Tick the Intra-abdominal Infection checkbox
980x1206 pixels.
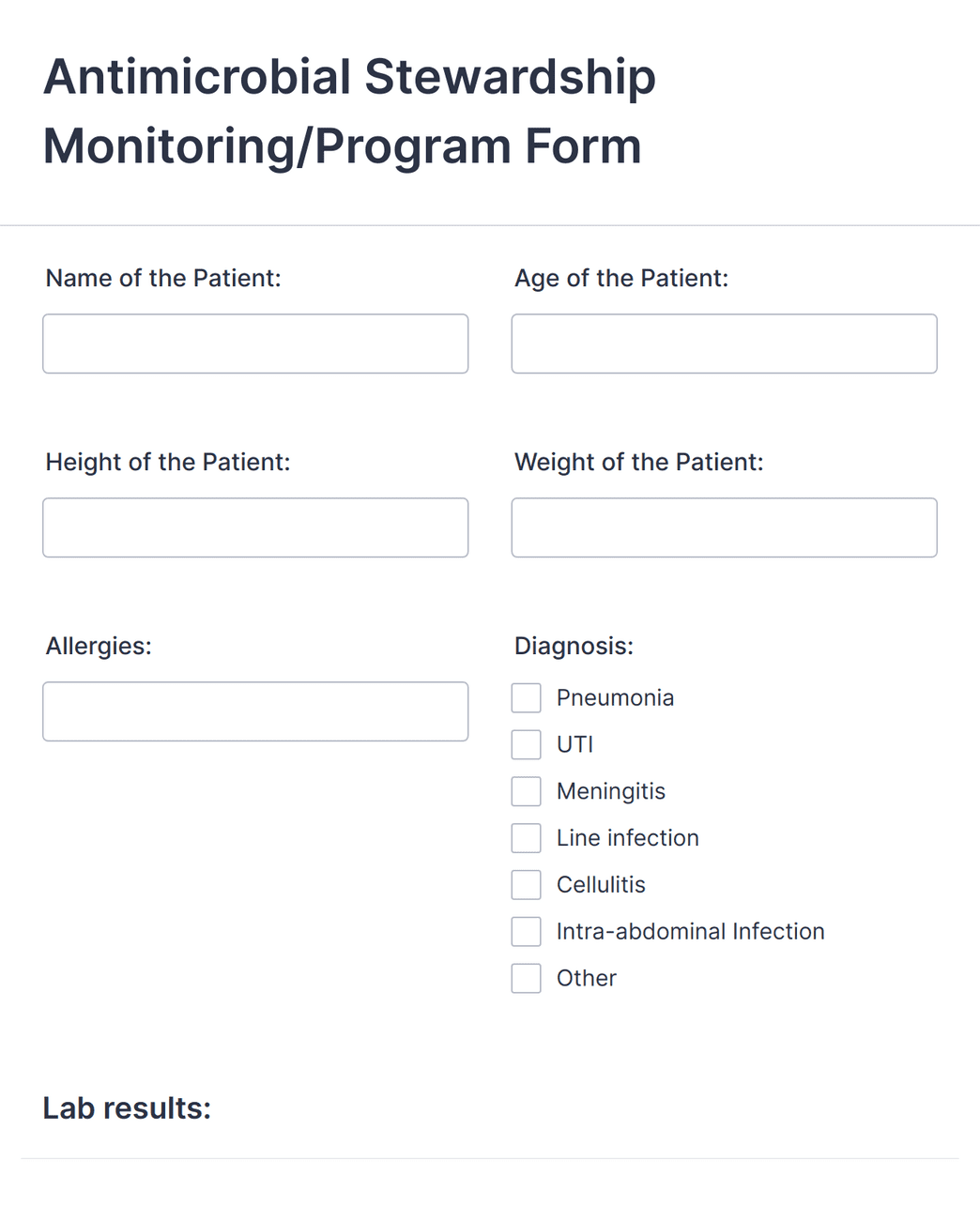(x=527, y=932)
